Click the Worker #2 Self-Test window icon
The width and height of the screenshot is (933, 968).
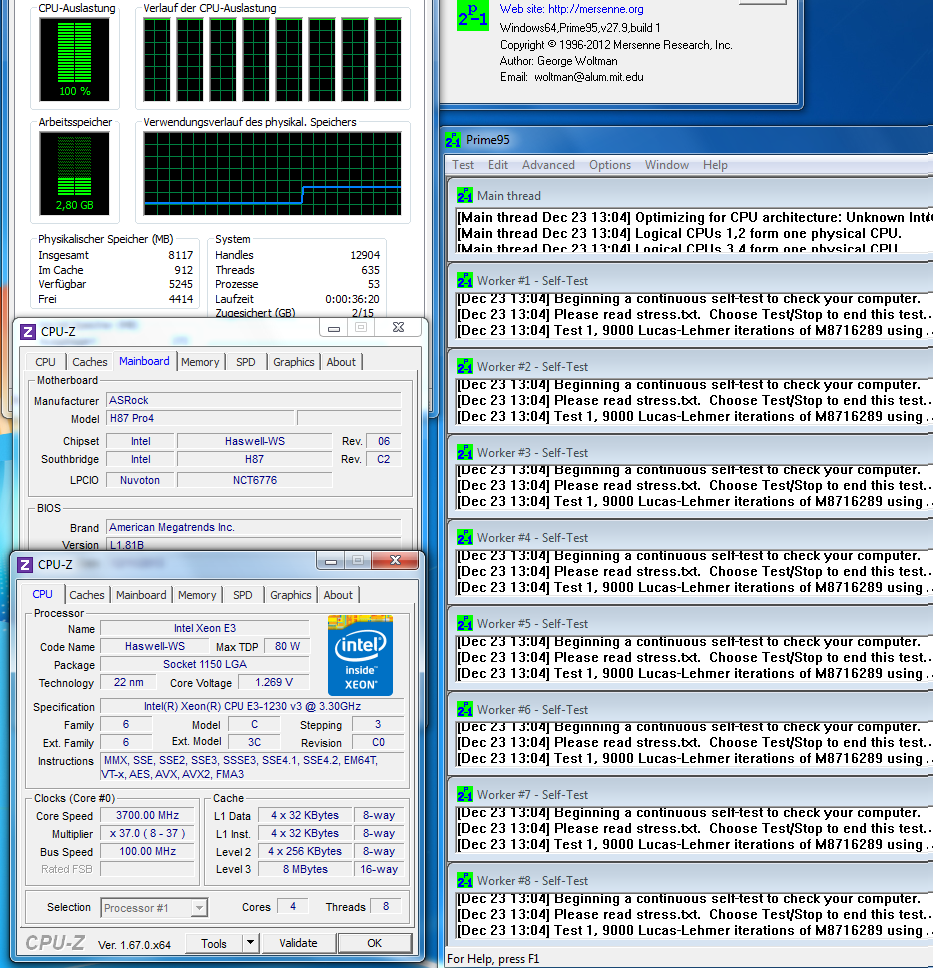click(x=464, y=367)
